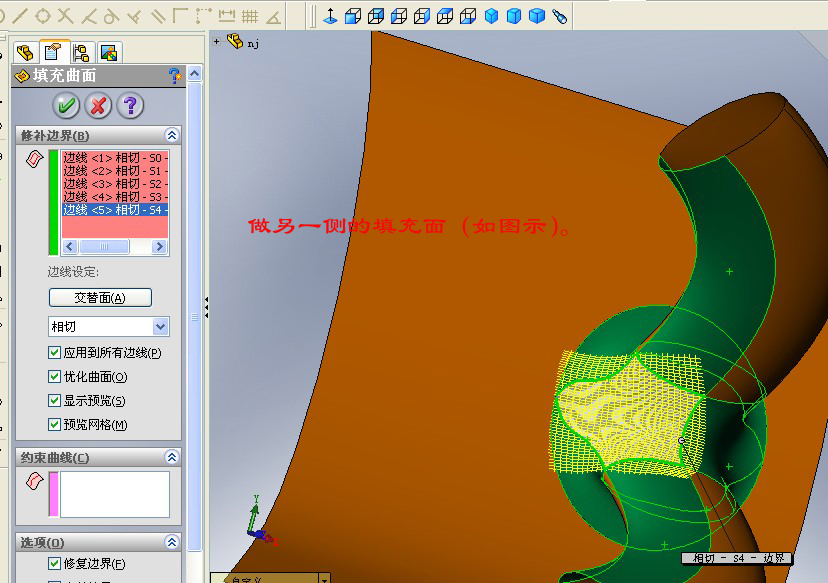The width and height of the screenshot is (828, 583).
Task: Open the colorful render manager tab
Action: tap(109, 52)
